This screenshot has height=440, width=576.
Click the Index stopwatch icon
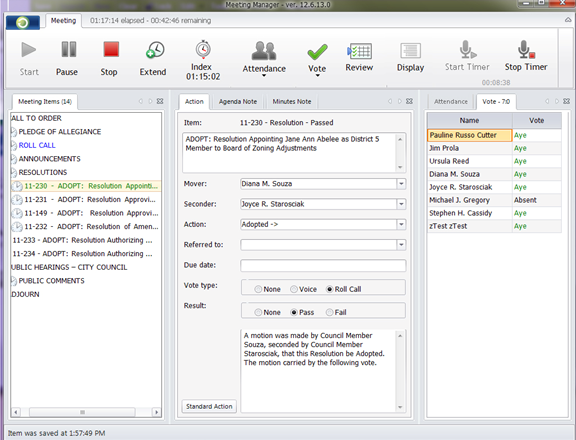tap(203, 50)
